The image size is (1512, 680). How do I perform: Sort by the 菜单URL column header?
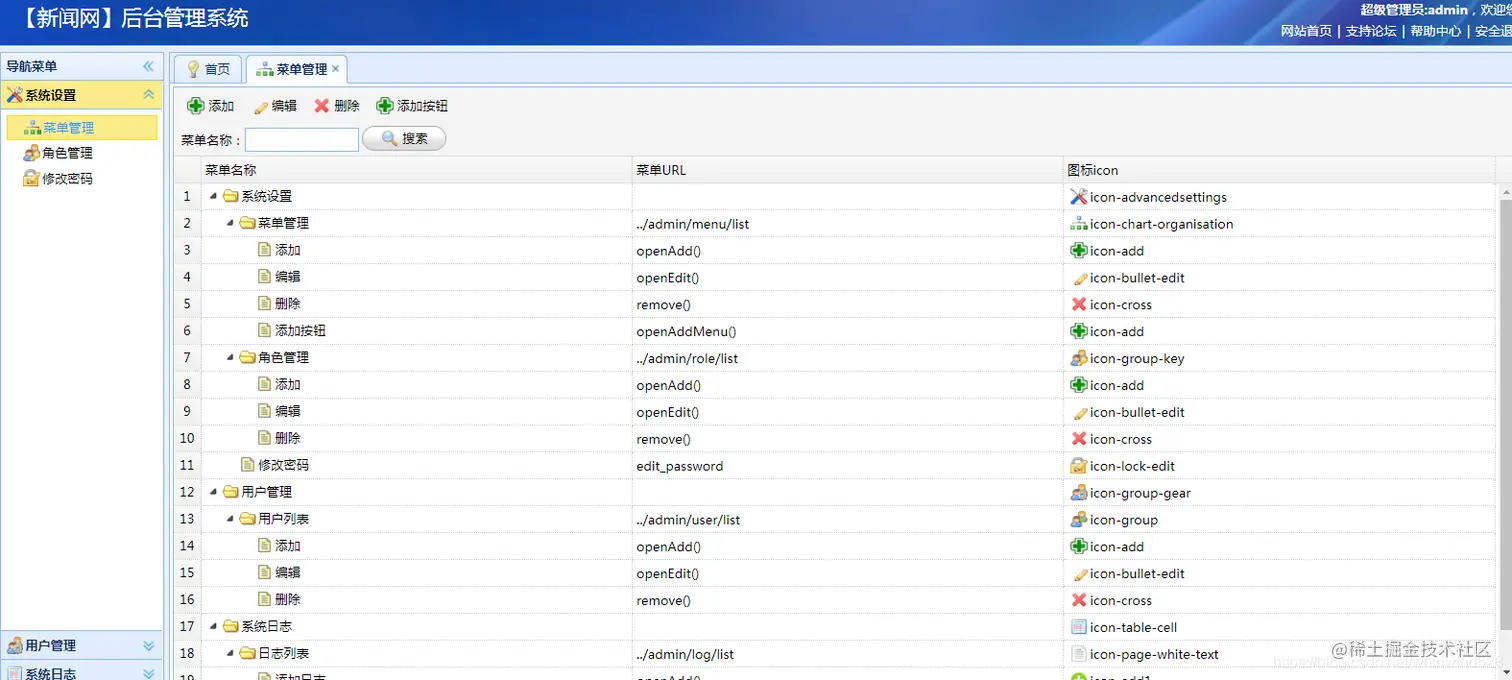click(848, 170)
